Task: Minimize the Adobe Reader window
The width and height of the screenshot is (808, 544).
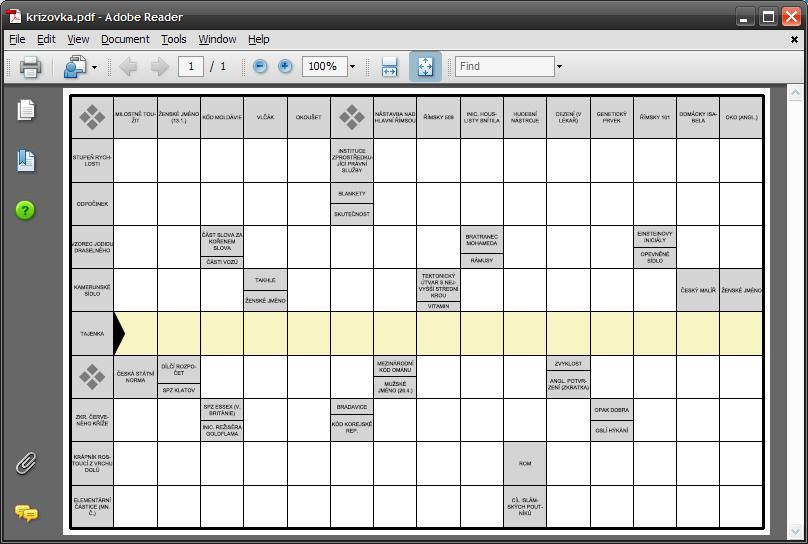Action: point(744,18)
